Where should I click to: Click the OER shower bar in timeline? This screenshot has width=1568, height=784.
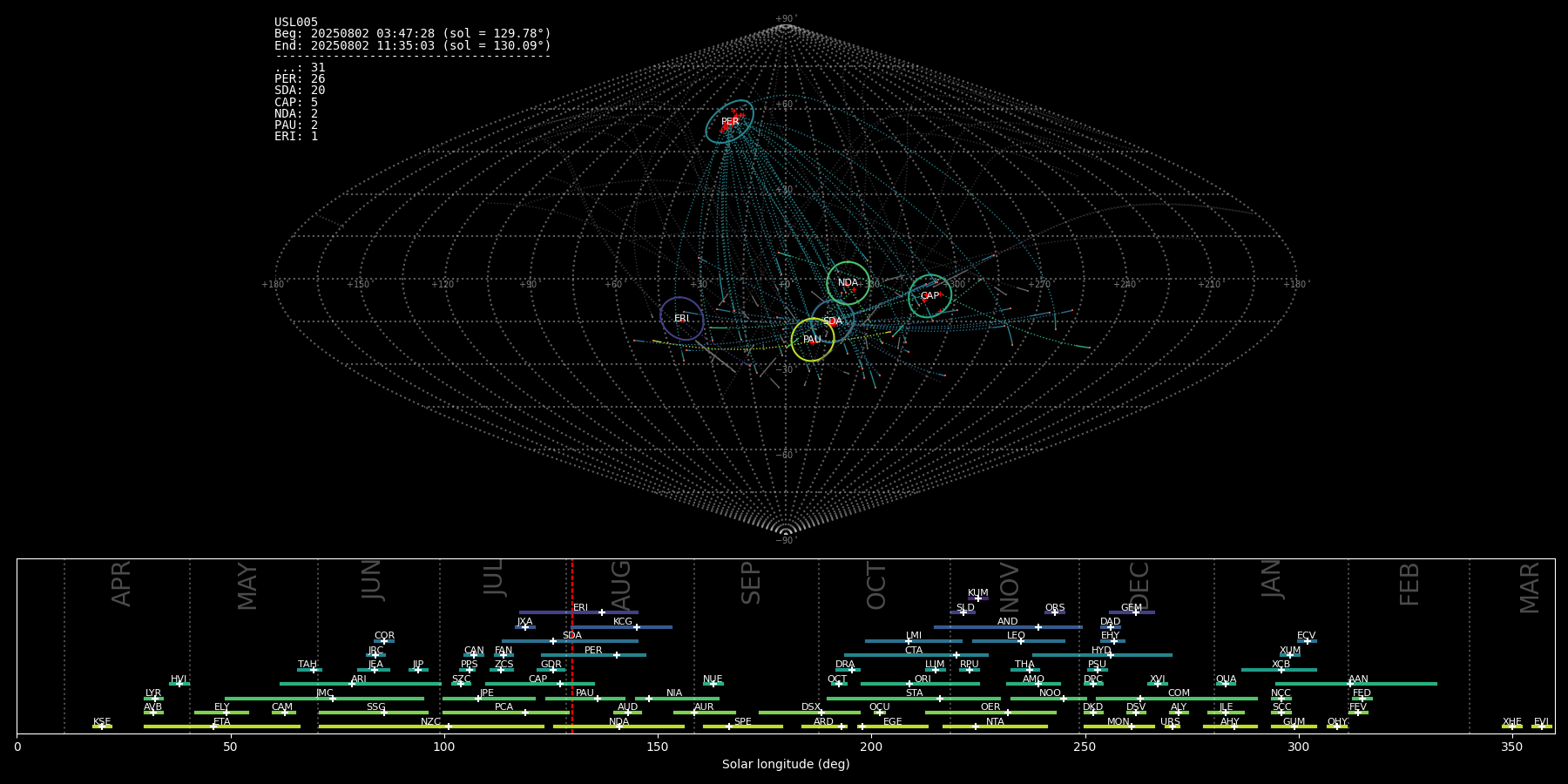(x=990, y=713)
